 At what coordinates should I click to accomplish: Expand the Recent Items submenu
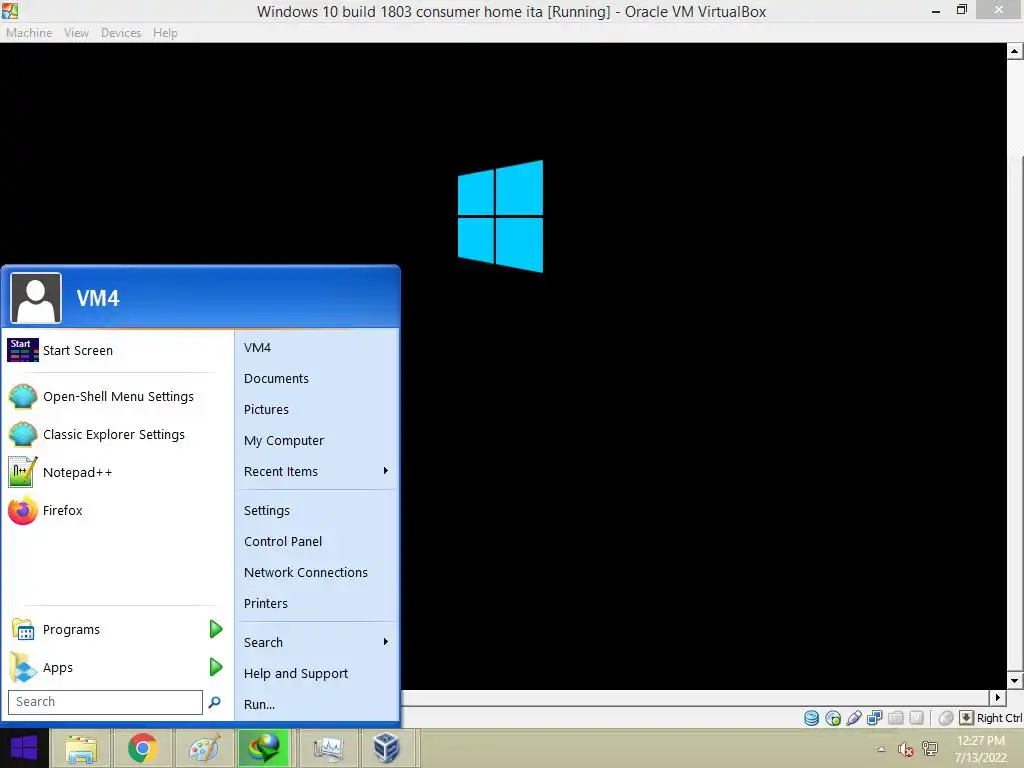386,471
